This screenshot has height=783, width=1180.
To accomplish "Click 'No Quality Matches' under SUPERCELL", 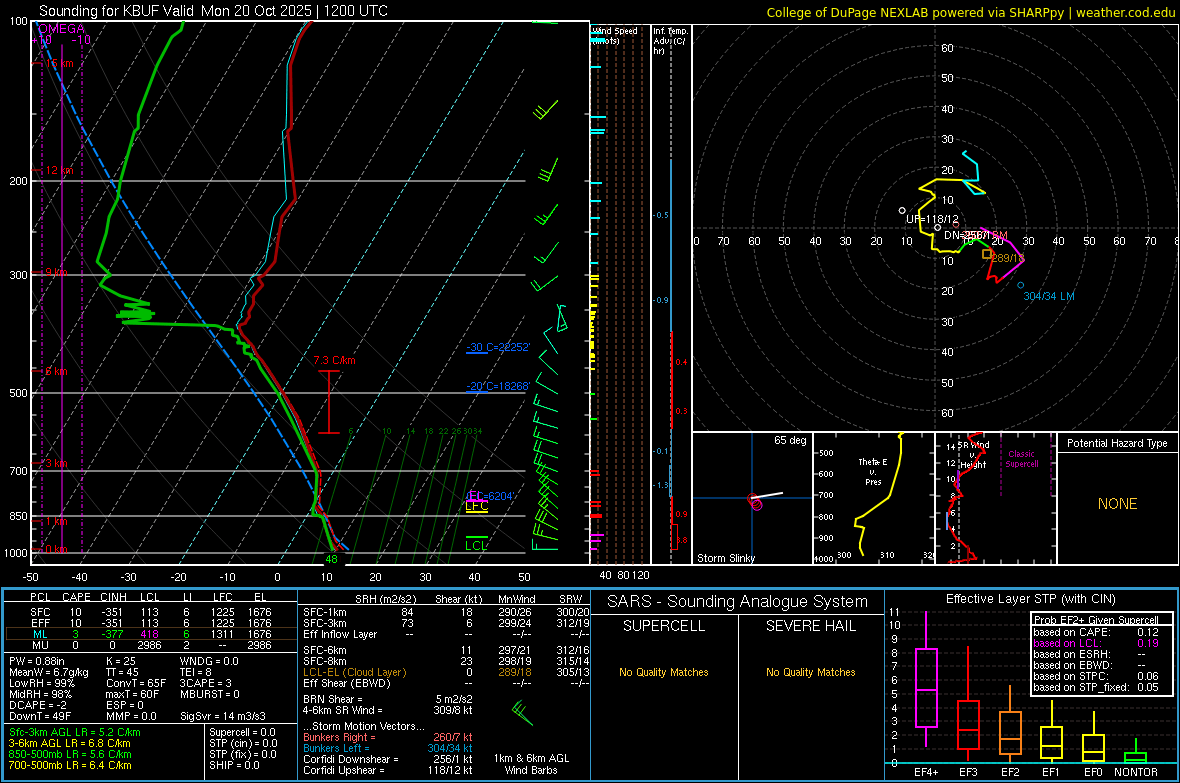I will click(x=664, y=672).
